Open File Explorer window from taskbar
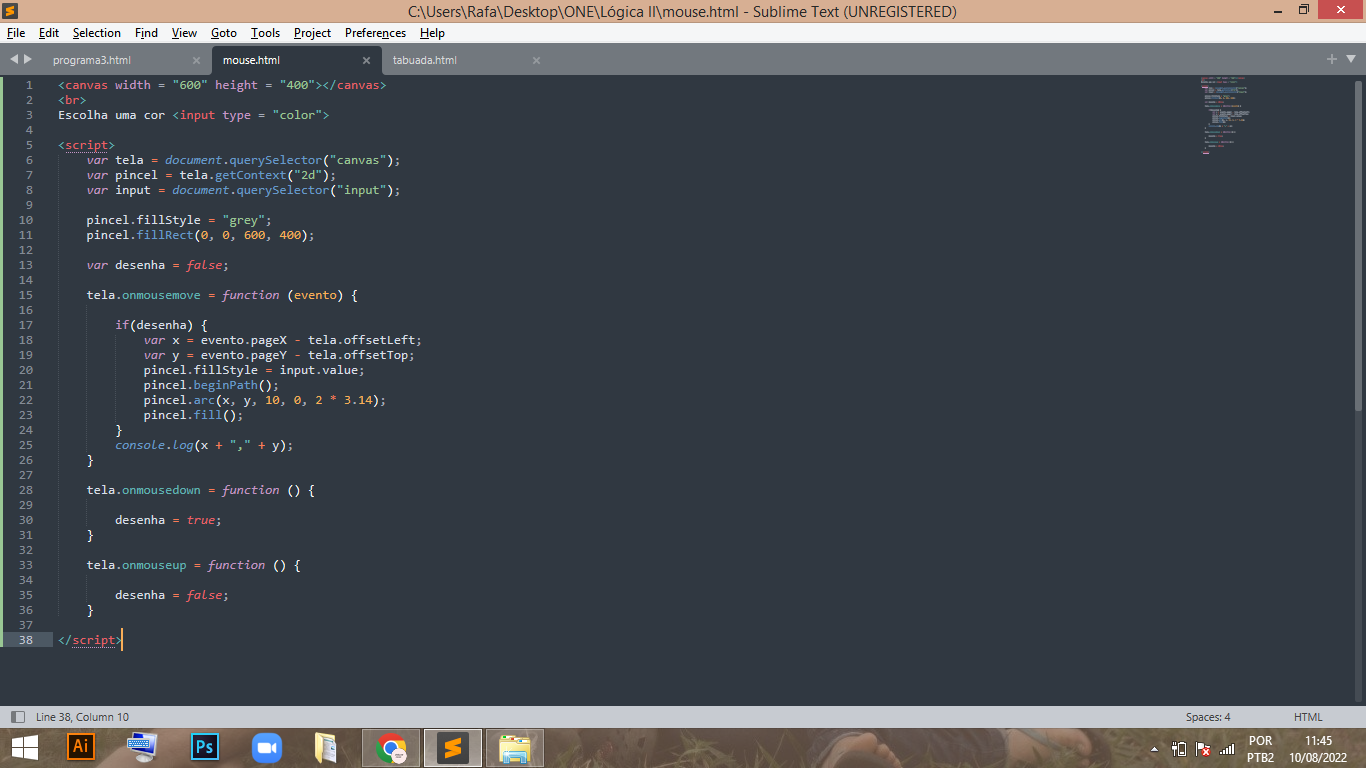 click(515, 747)
